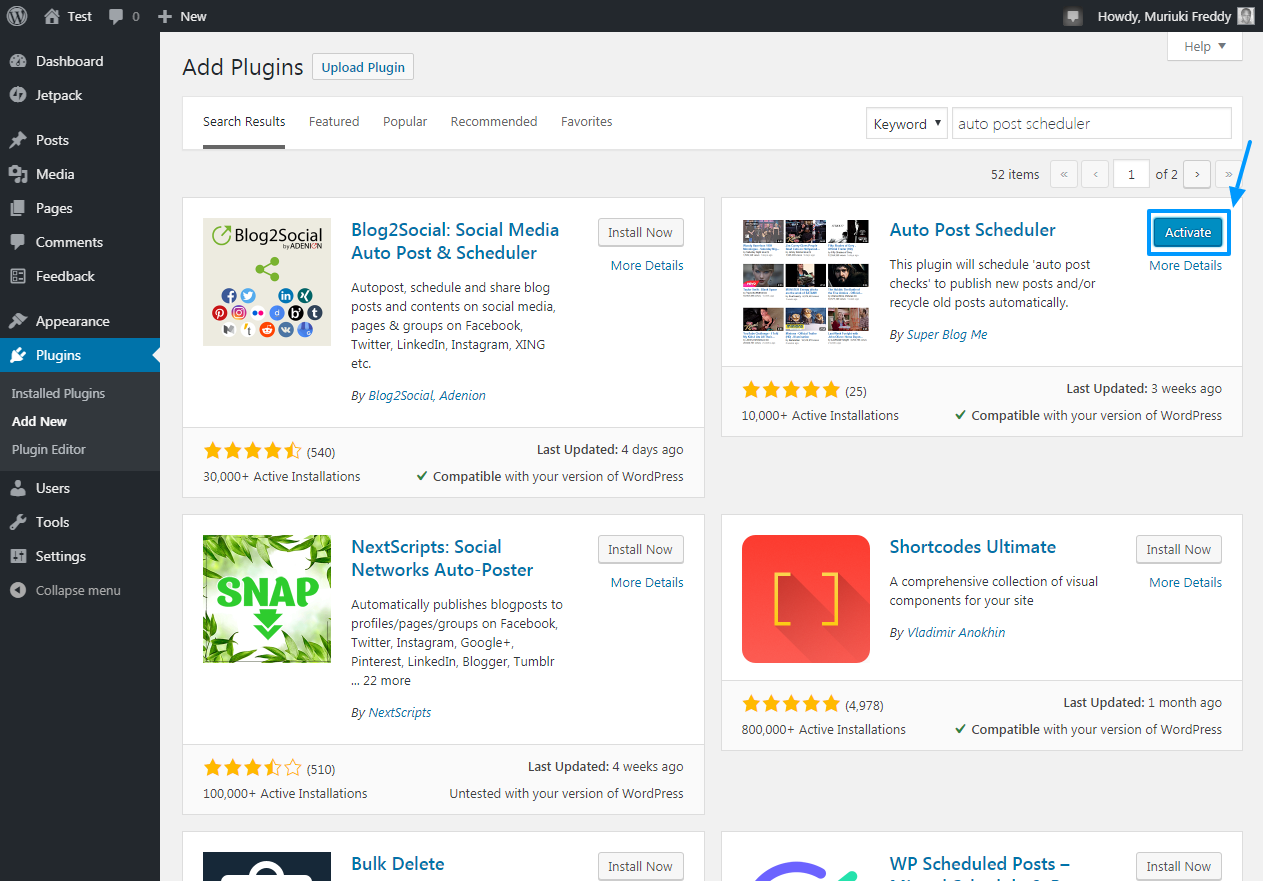Open More Details for Auto Post Scheduler
1263x881 pixels.
[1185, 265]
